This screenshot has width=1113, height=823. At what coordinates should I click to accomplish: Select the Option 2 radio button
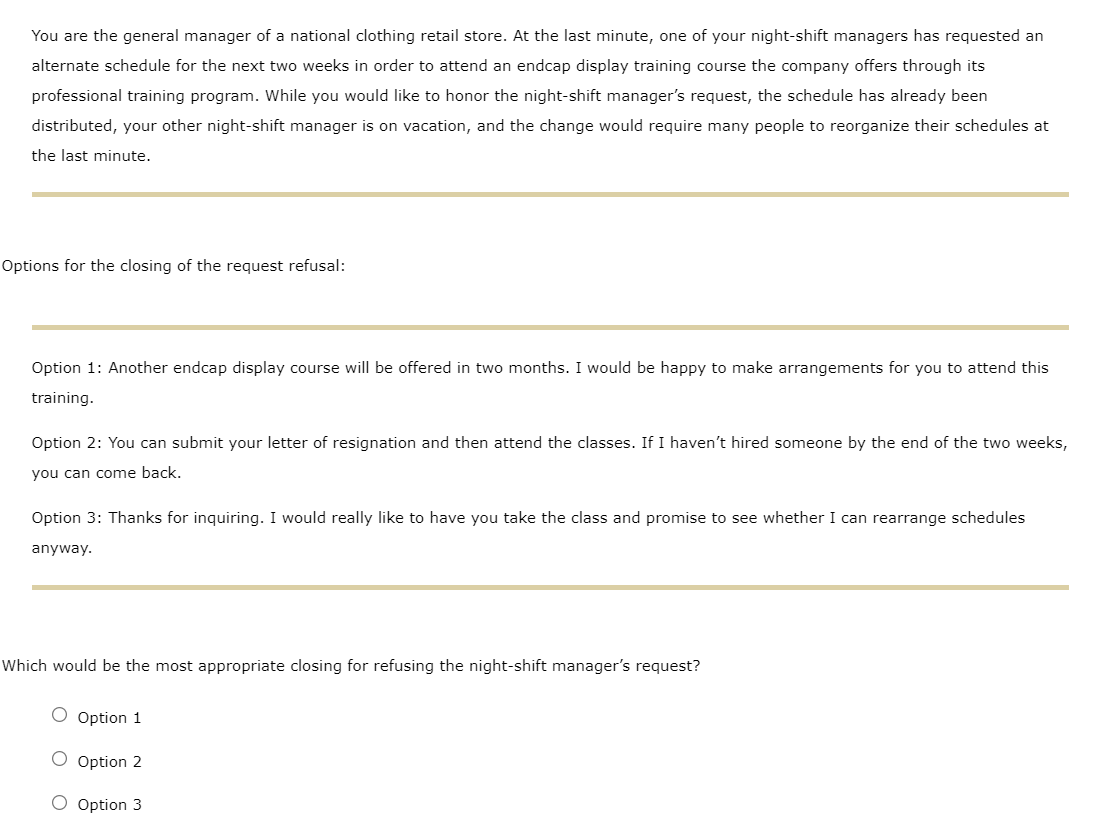pyautogui.click(x=59, y=758)
